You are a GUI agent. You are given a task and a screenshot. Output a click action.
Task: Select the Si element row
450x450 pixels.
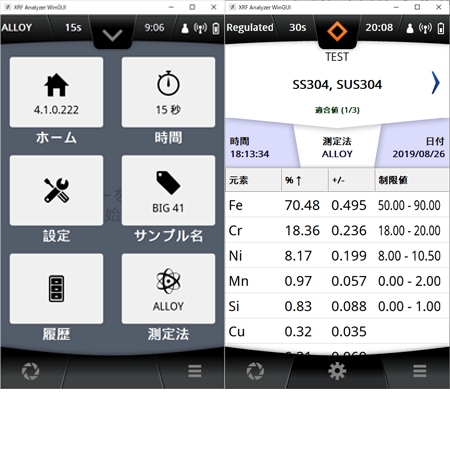coord(337,306)
